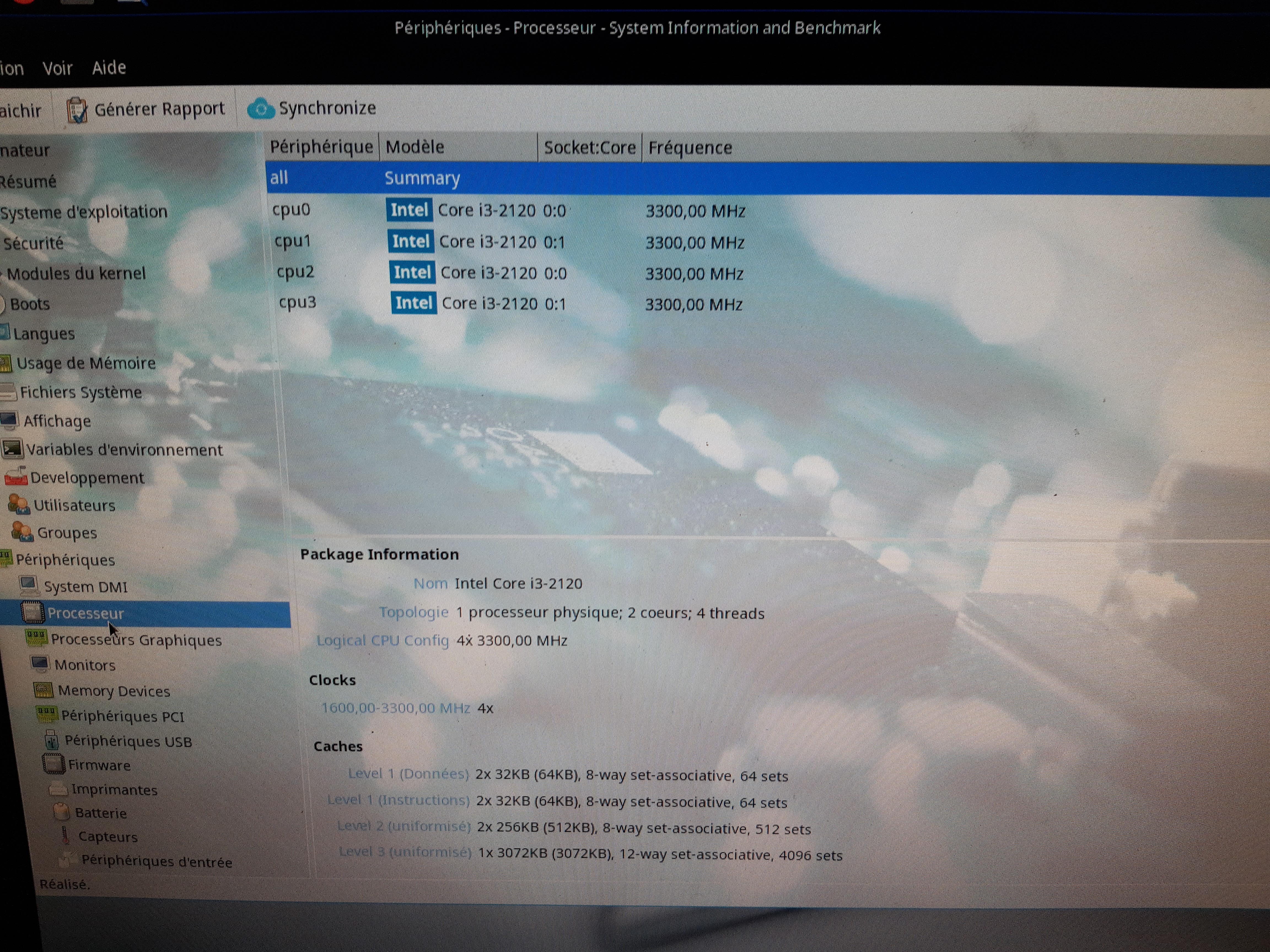Viewport: 1270px width, 952px height.
Task: Click the Processeur chip icon
Action: 33,612
